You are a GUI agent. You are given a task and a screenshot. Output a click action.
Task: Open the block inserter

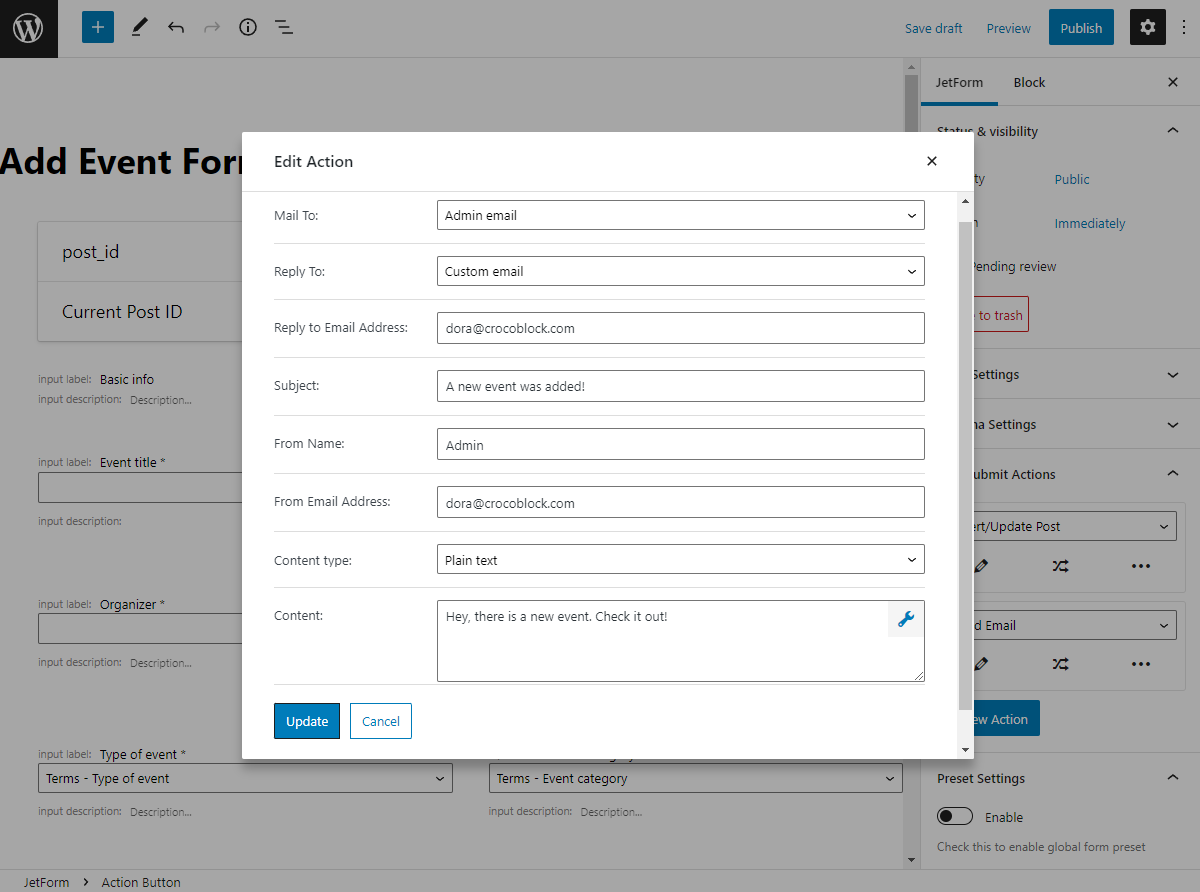pos(97,27)
